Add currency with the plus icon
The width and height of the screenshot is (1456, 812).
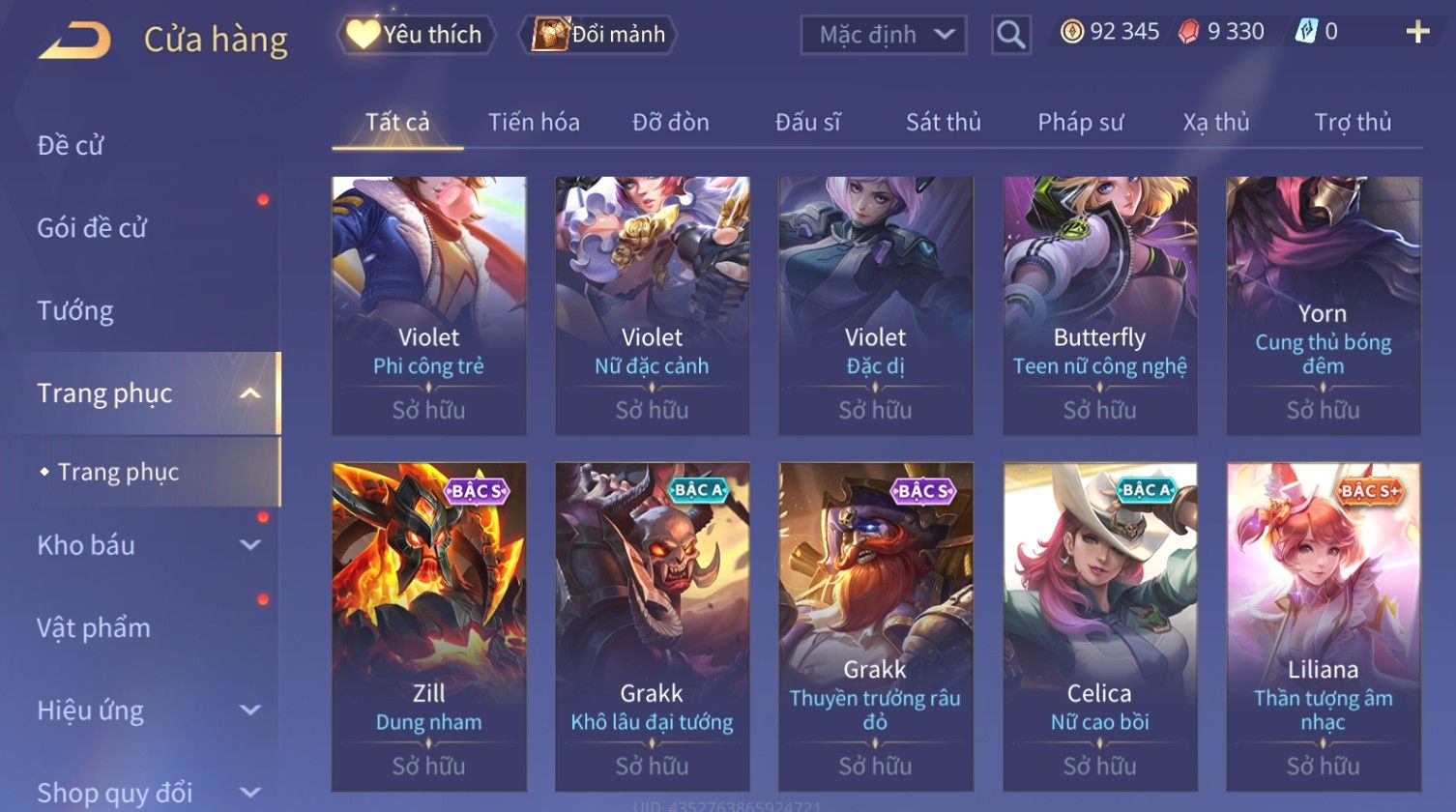pyautogui.click(x=1417, y=32)
